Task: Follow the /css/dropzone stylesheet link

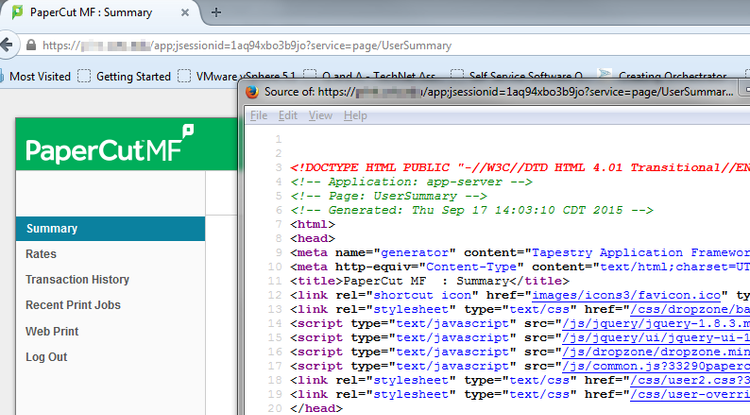Action: 690,310
